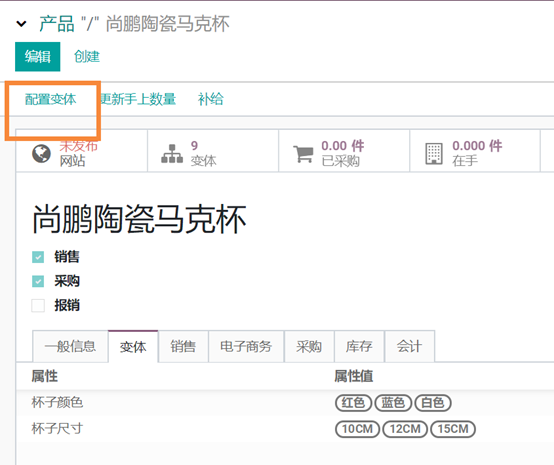The width and height of the screenshot is (554, 465).
Task: Go back via 产品 breadcrumb link
Action: (57, 24)
